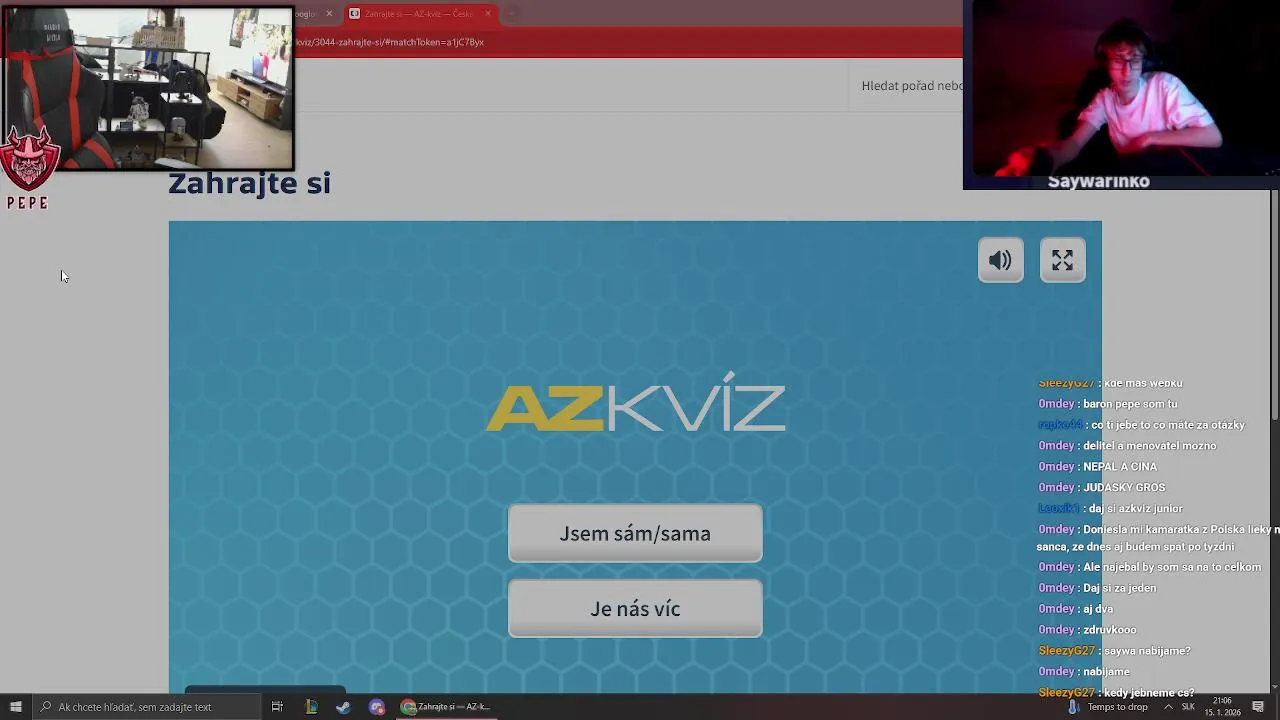Open the Windows Start menu

point(15,707)
